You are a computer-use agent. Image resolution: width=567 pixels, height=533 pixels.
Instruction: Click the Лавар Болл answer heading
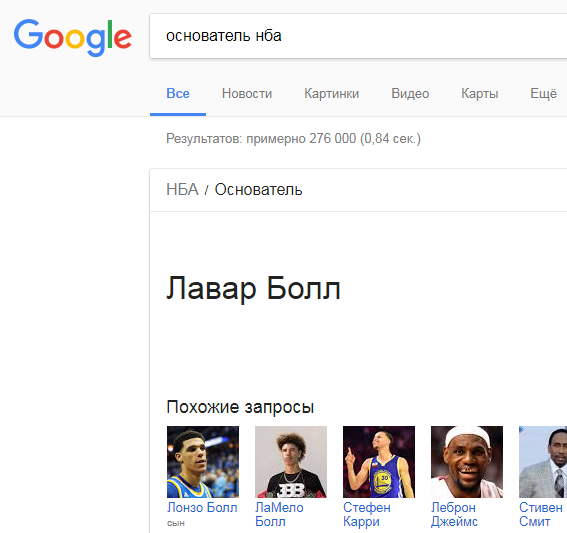(x=253, y=289)
